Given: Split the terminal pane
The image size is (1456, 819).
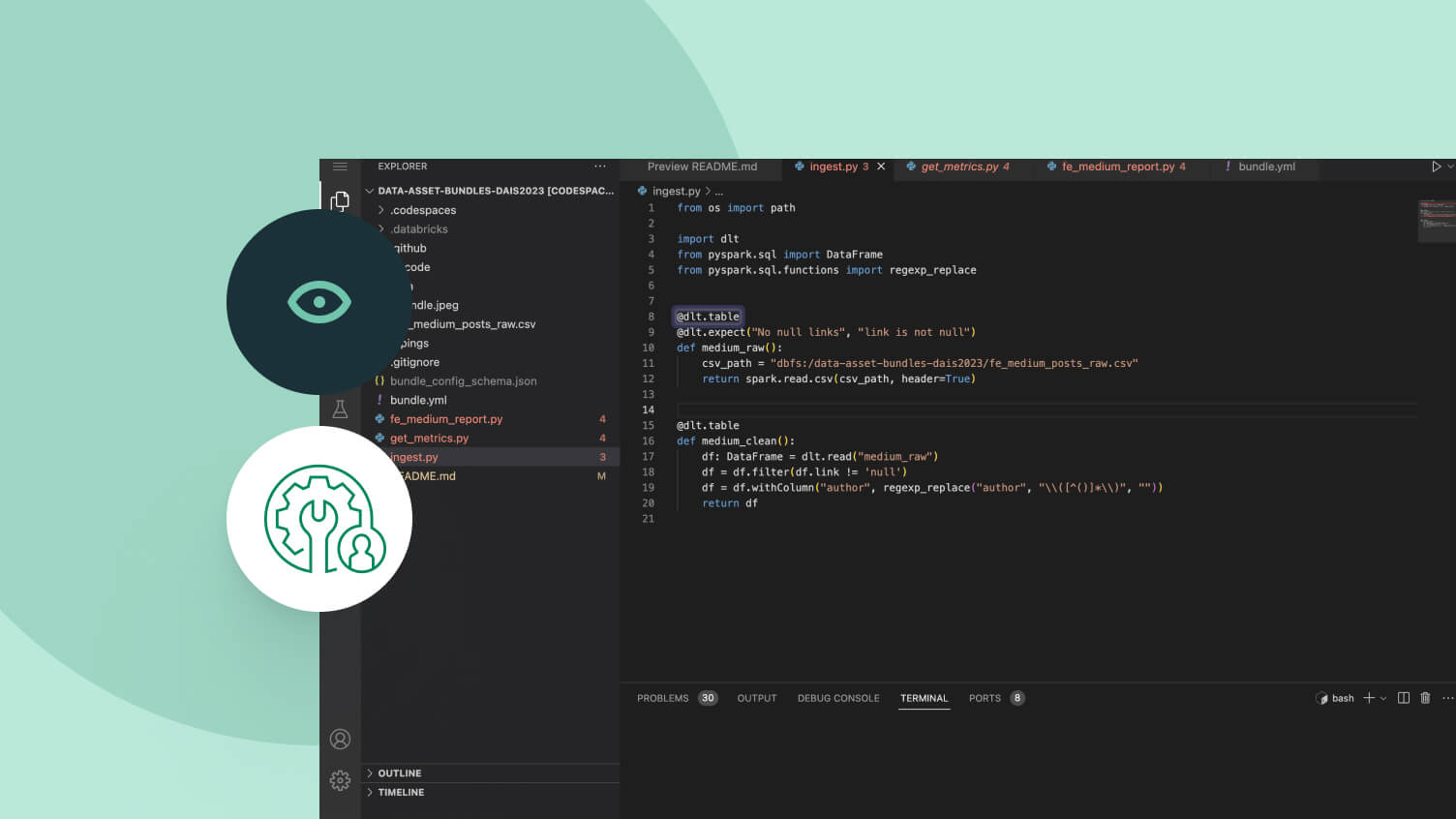Looking at the screenshot, I should (x=1403, y=698).
